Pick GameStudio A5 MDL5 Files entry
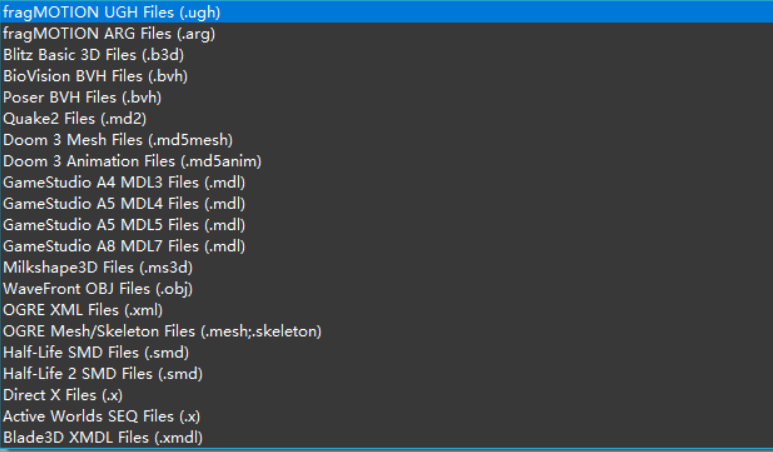The image size is (773, 452). coord(386,225)
